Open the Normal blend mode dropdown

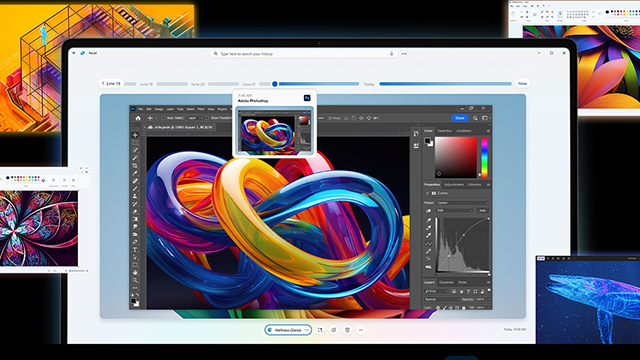pyautogui.click(x=442, y=299)
